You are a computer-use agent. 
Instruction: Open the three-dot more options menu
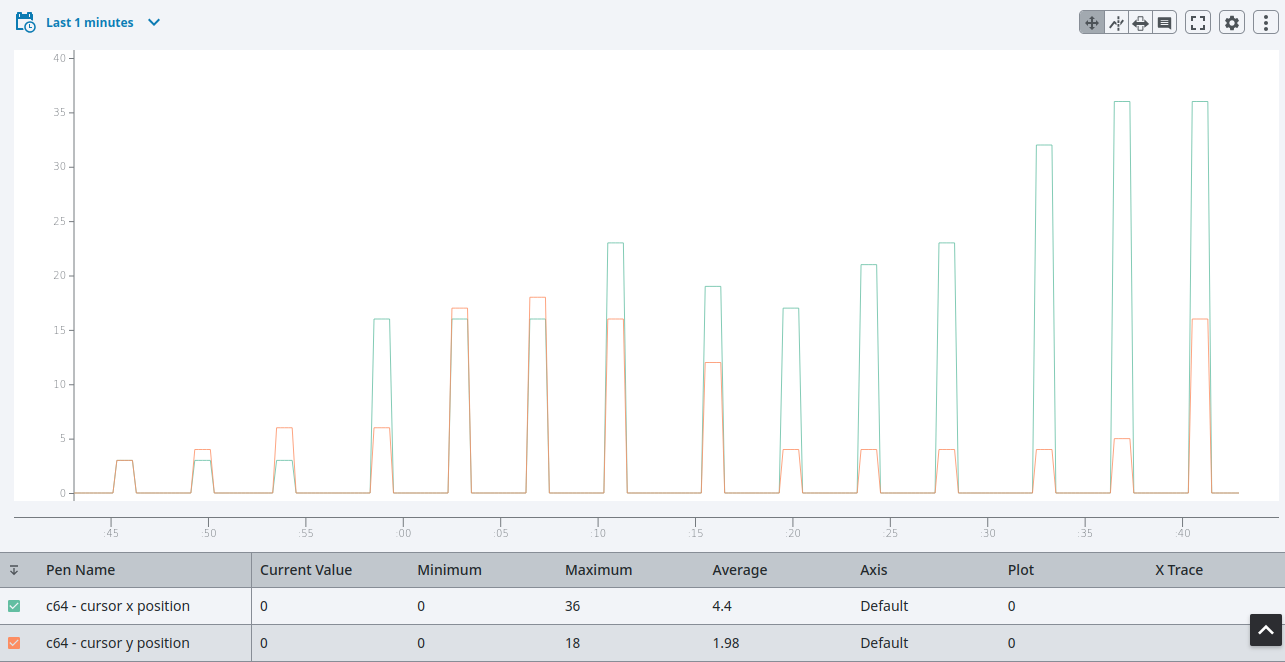(1266, 23)
